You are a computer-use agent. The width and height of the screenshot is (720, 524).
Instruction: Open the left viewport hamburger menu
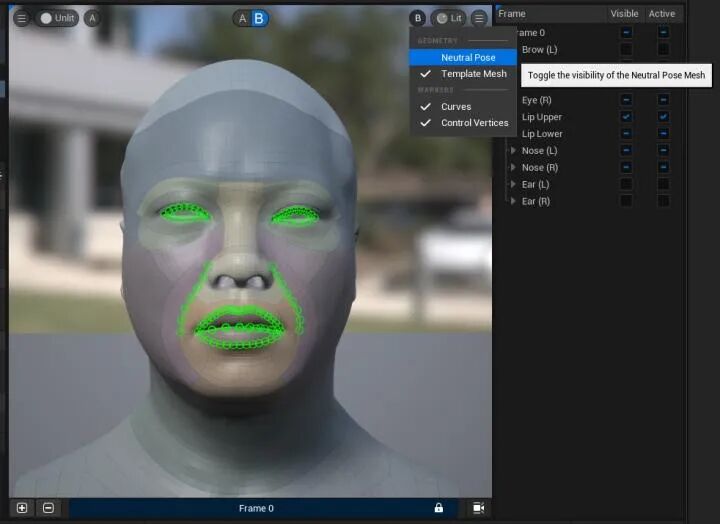[22, 18]
